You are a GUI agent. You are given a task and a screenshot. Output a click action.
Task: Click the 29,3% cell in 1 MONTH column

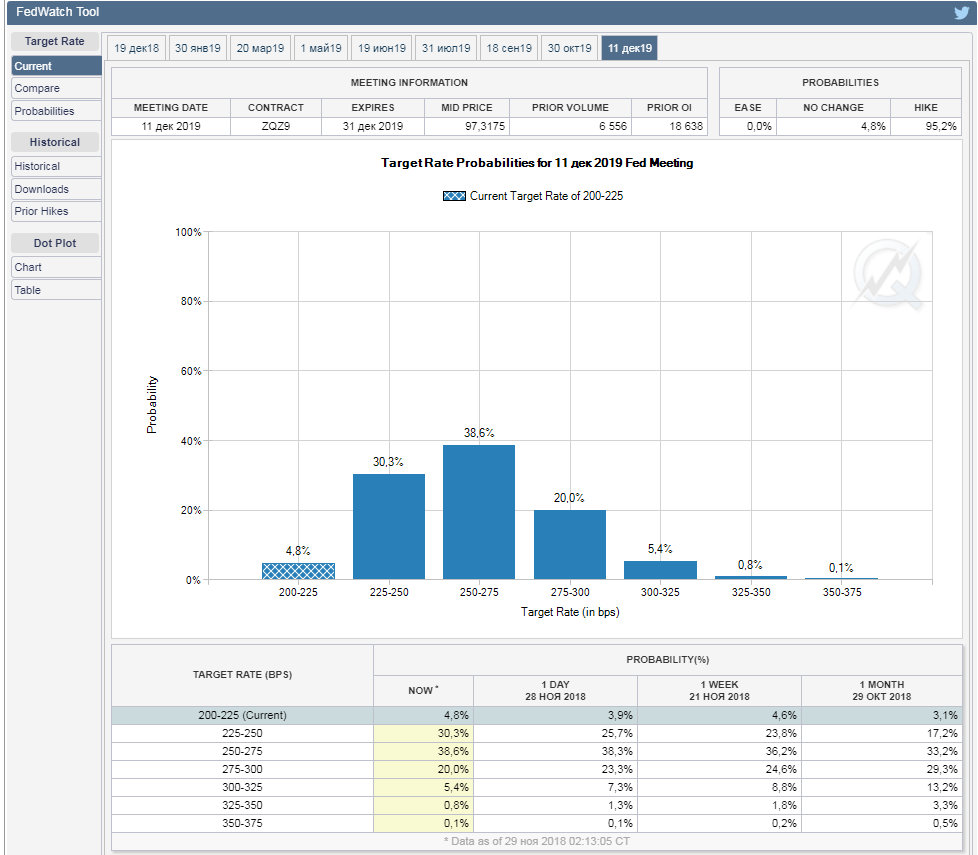[881, 770]
